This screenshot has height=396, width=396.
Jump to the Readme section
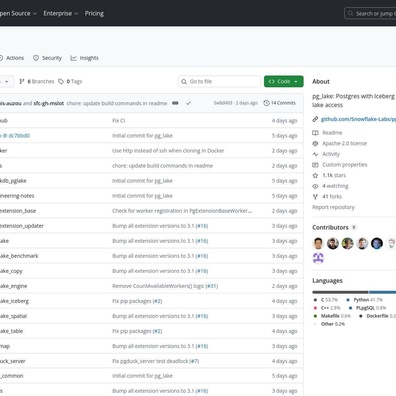(332, 133)
